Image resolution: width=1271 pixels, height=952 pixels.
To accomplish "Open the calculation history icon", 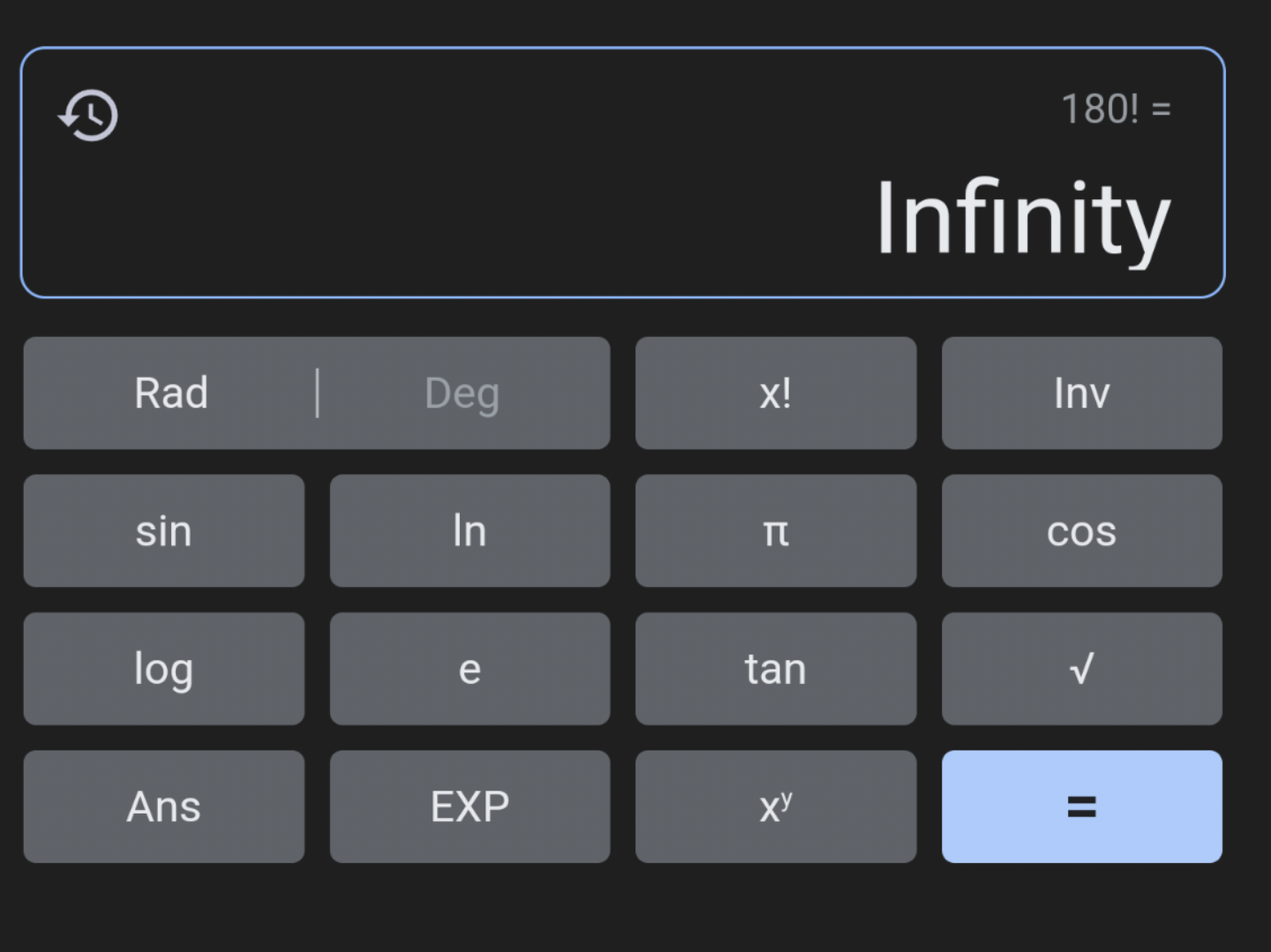I will pos(88,115).
